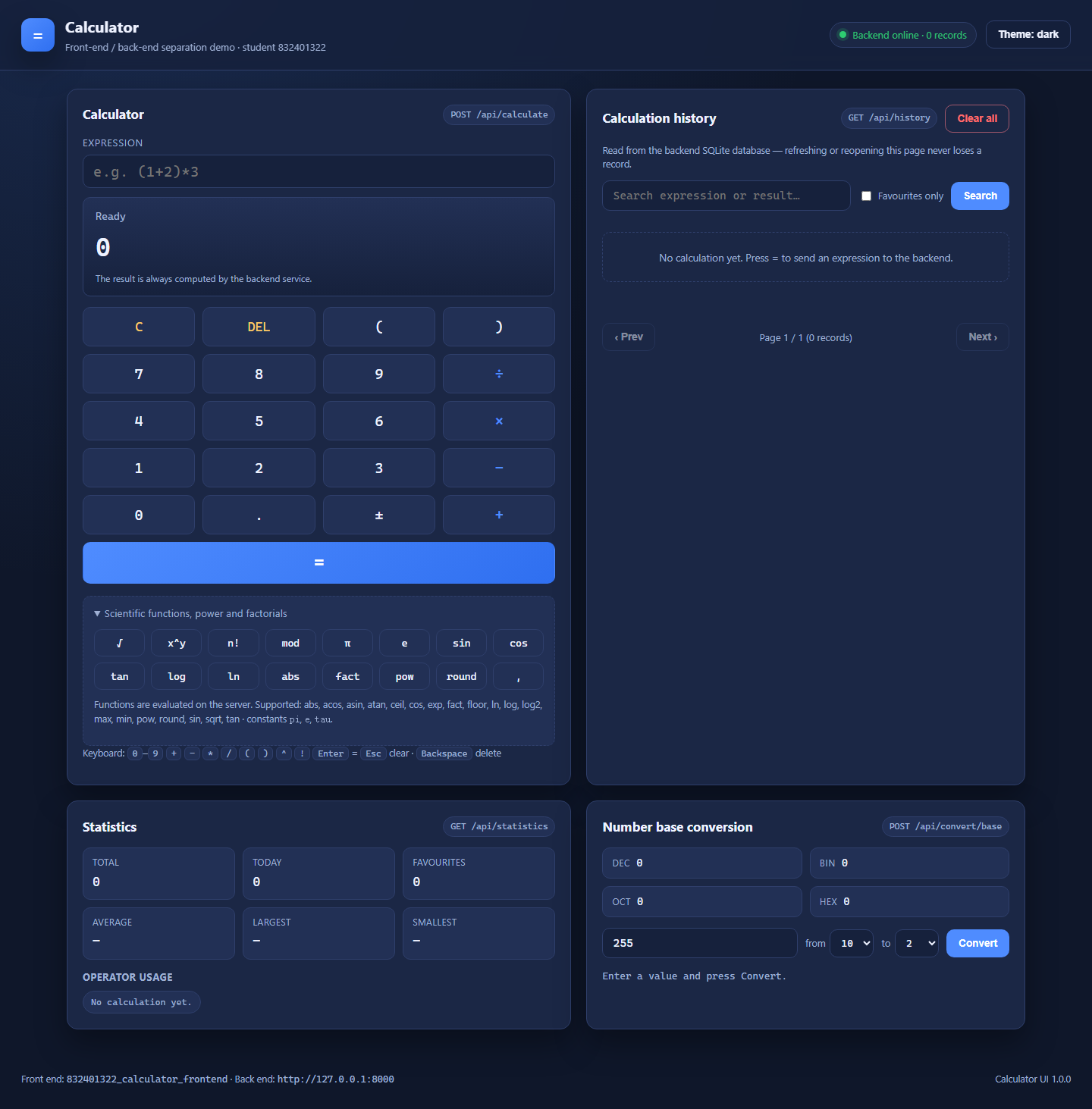Image resolution: width=1092 pixels, height=1109 pixels.
Task: Click the n! factorial key
Action: pos(234,643)
